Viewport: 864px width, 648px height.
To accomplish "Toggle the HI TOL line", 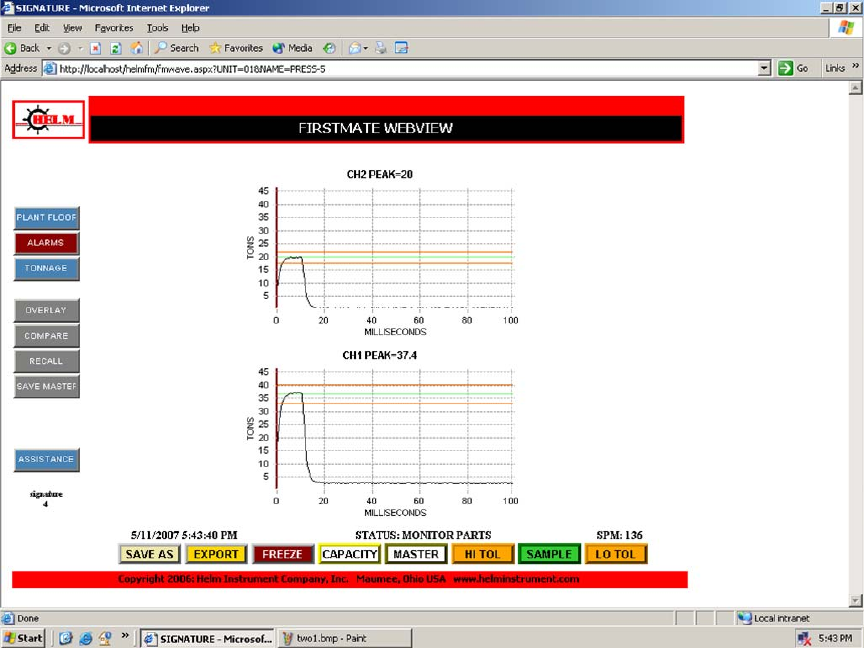I will [483, 554].
